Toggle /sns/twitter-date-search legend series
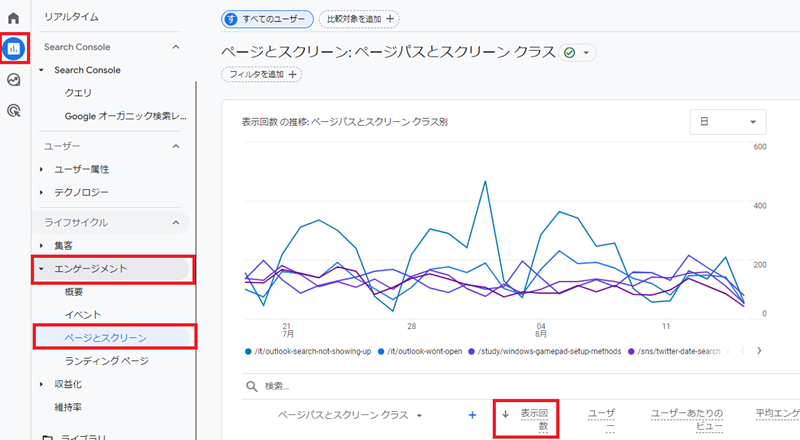Screen dimensions: 800x440 pos(674,351)
